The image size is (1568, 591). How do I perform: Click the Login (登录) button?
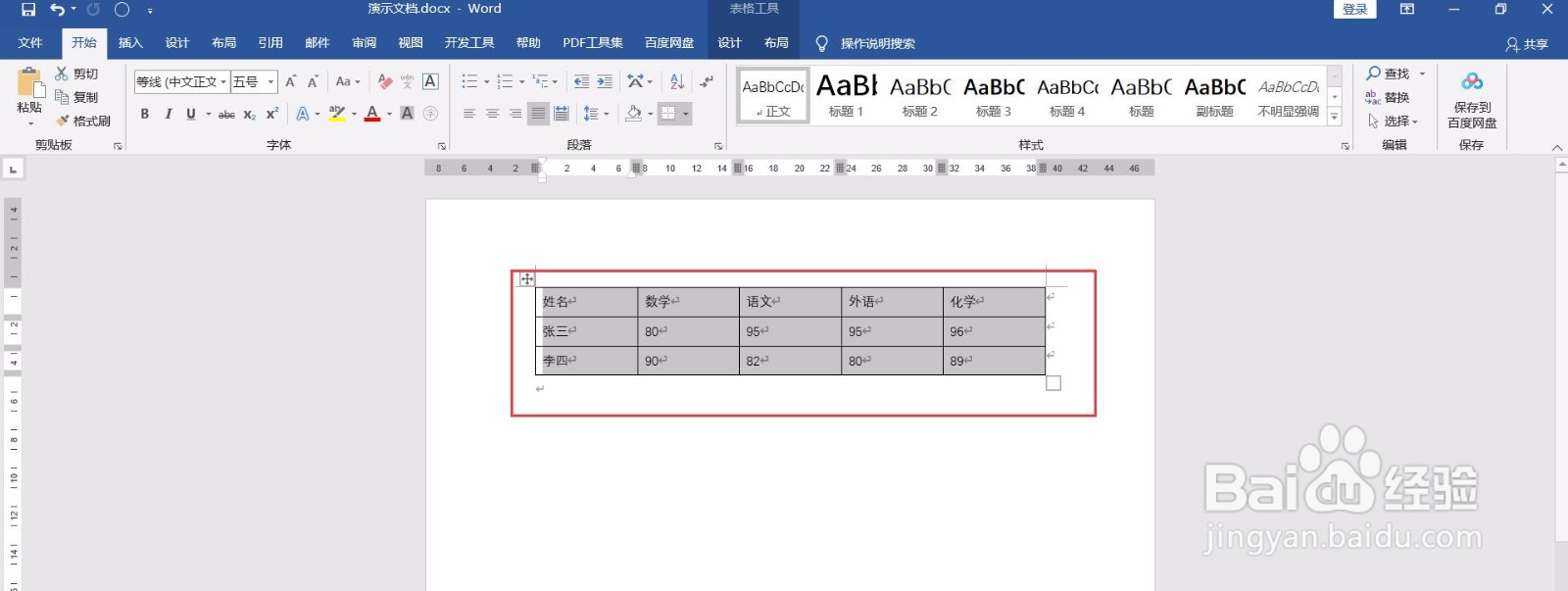(1355, 9)
